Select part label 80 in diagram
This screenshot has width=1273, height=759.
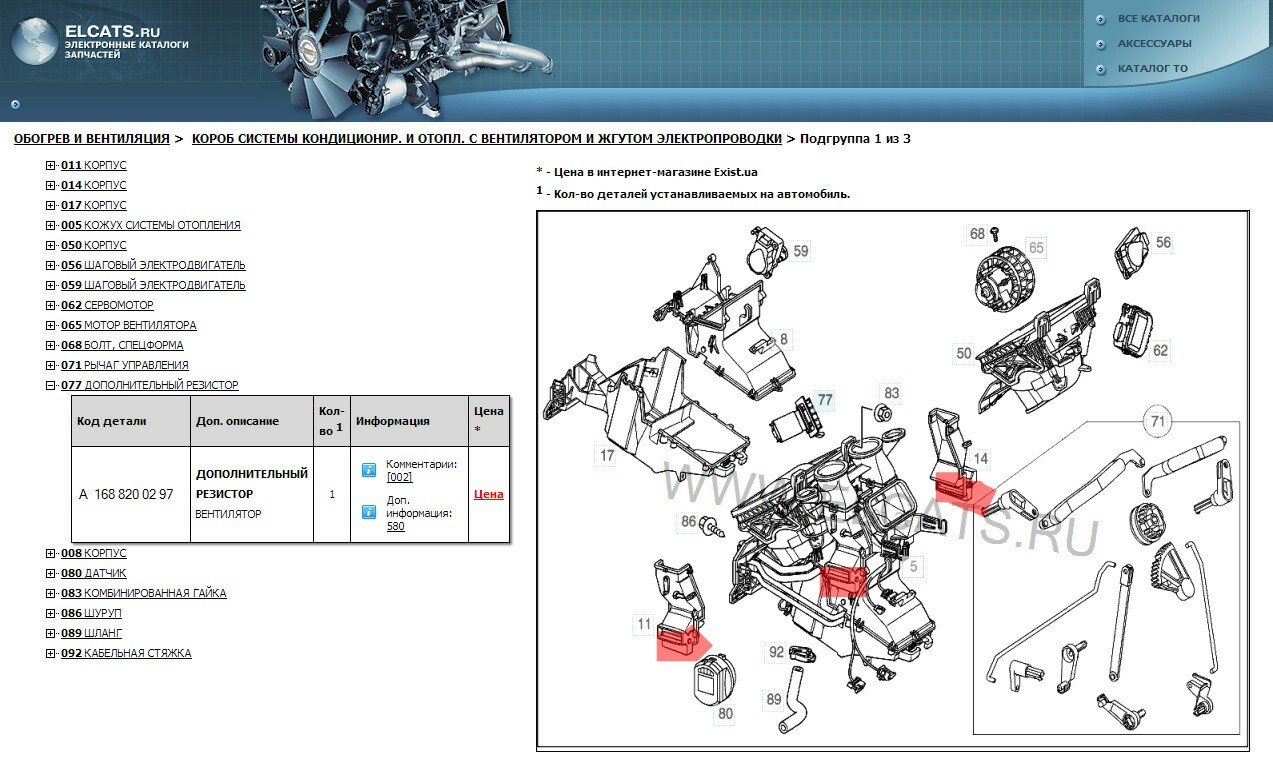(725, 714)
